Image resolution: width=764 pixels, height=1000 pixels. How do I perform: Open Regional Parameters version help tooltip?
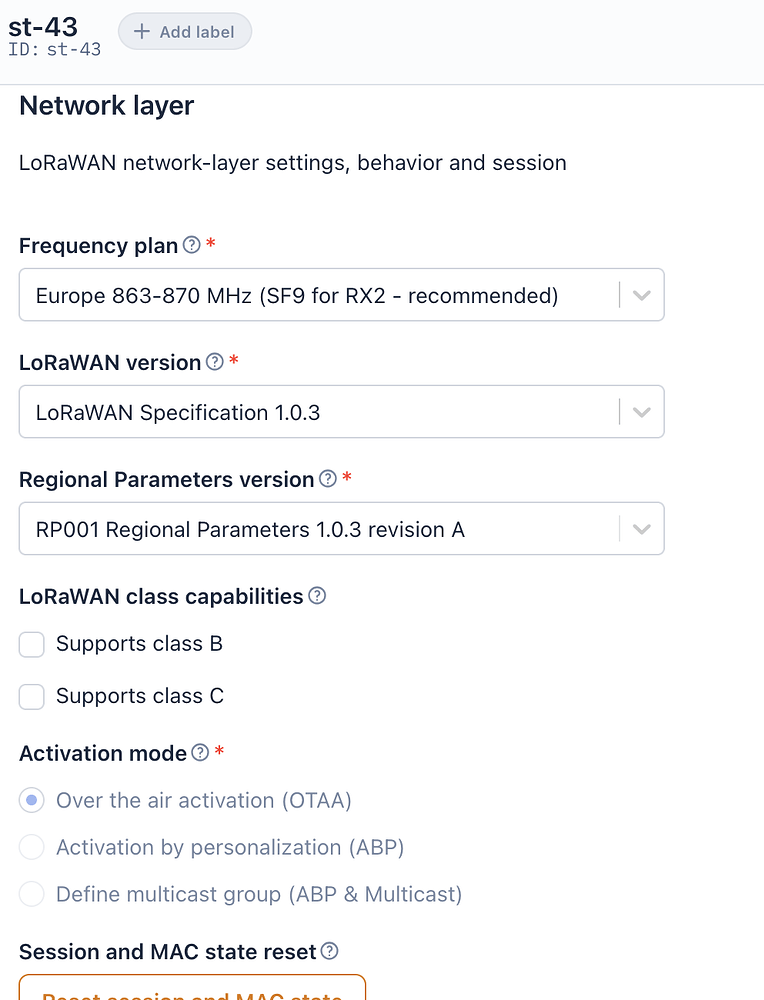pos(328,479)
